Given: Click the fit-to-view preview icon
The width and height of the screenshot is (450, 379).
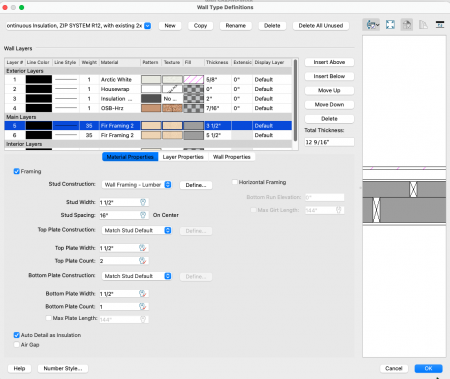Looking at the screenshot, I should [390, 25].
